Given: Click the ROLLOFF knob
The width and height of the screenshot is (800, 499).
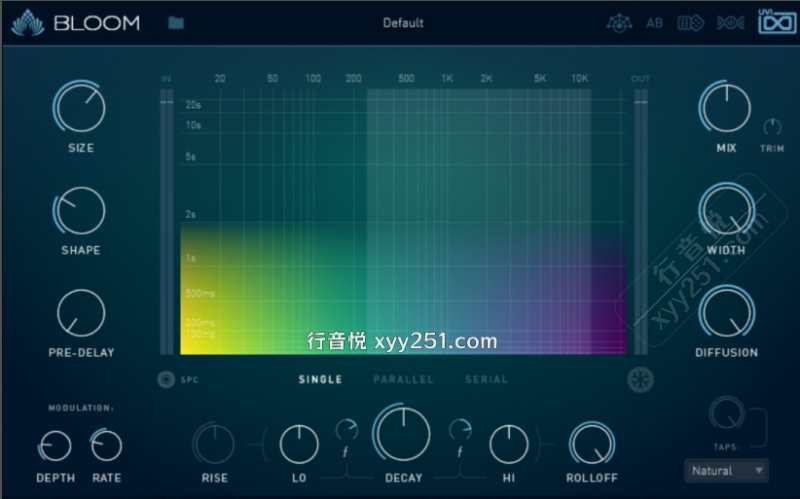Looking at the screenshot, I should [592, 443].
